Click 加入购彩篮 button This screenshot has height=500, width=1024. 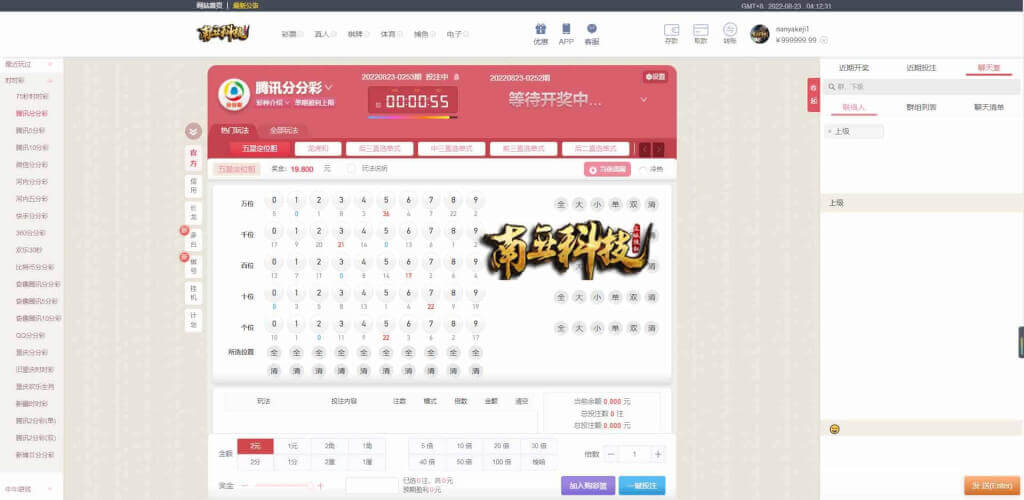(588, 486)
